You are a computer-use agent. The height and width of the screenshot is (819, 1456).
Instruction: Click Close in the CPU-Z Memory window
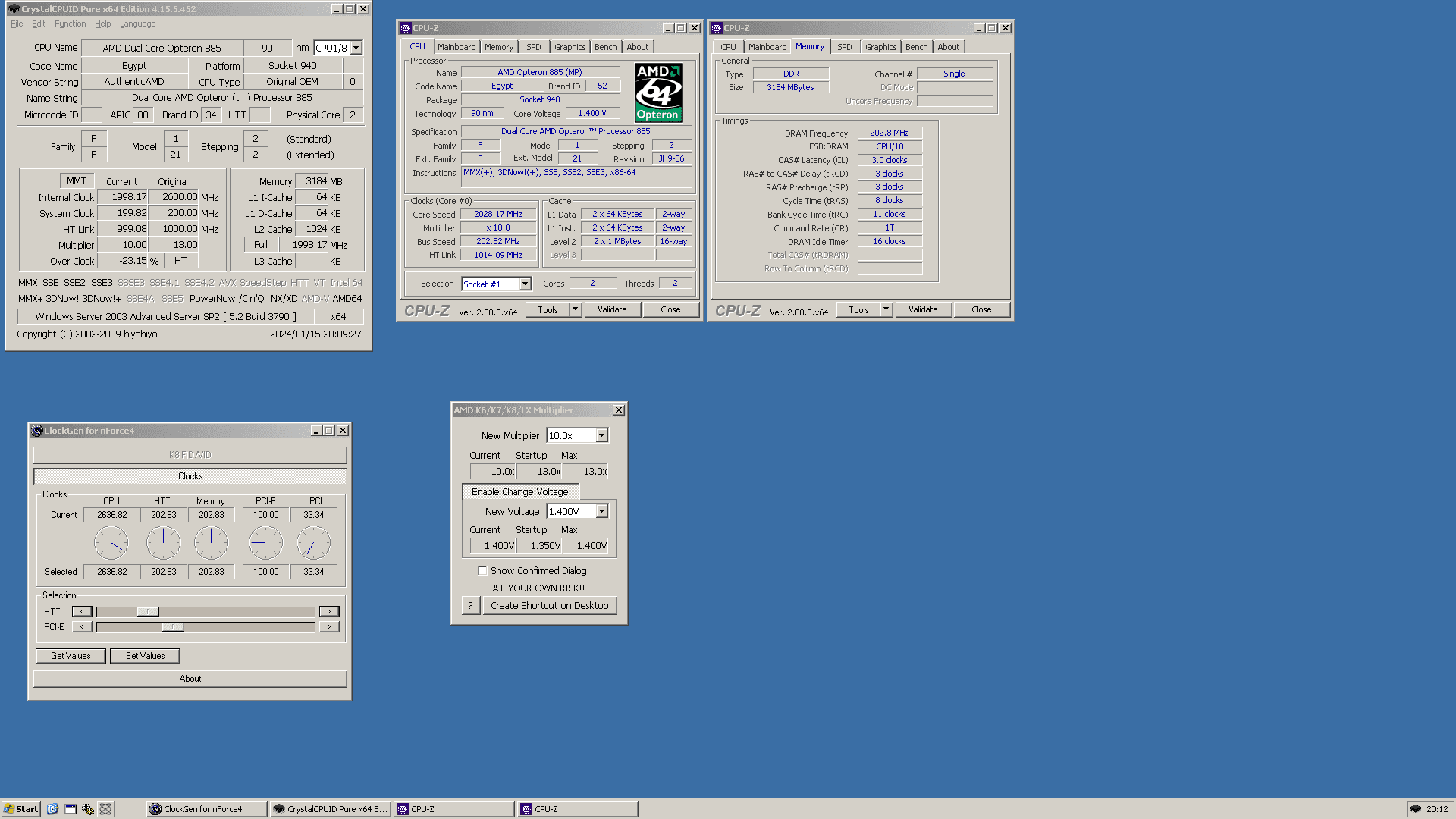point(981,309)
